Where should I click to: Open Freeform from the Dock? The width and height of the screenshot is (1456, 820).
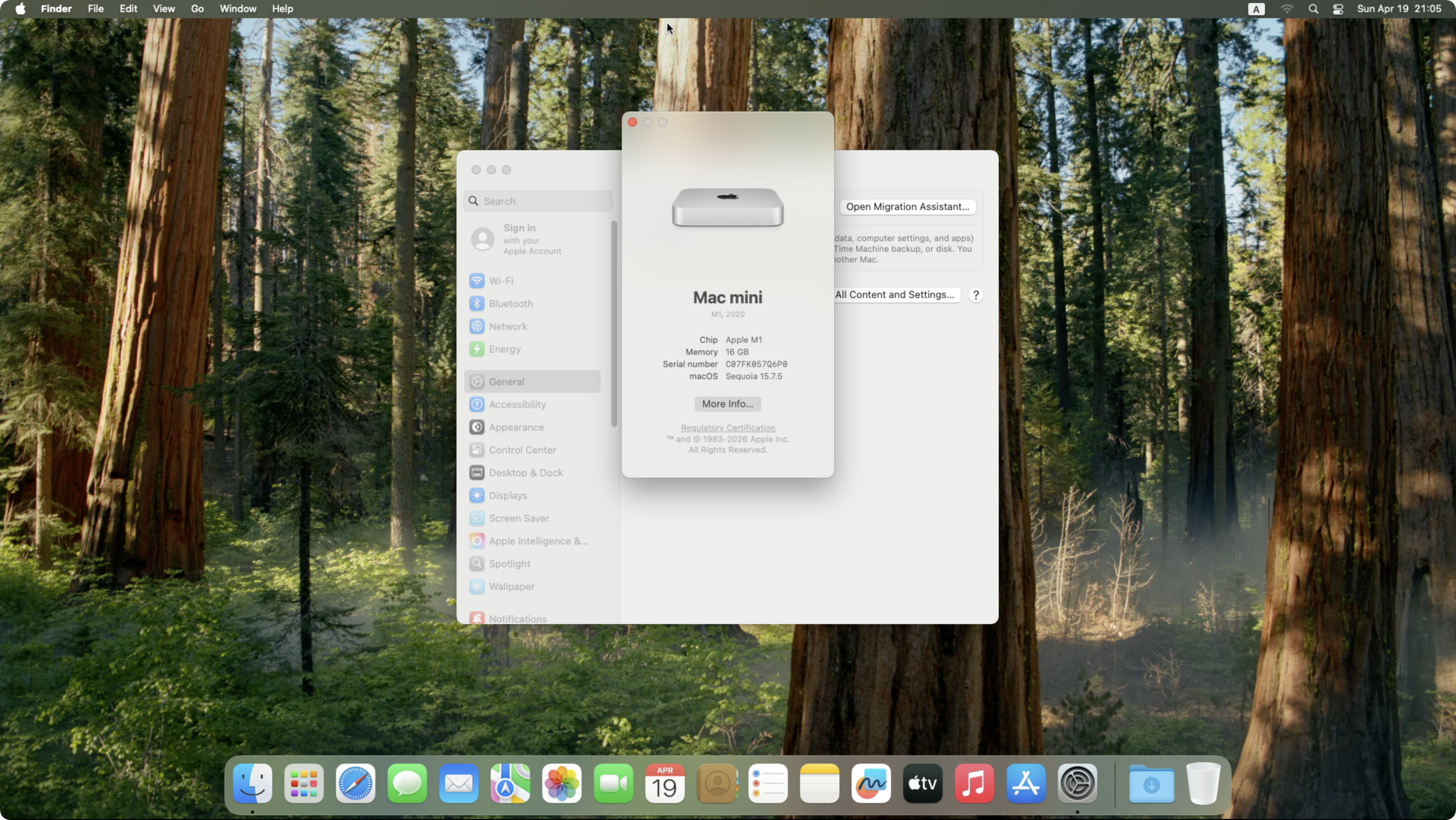pos(871,783)
